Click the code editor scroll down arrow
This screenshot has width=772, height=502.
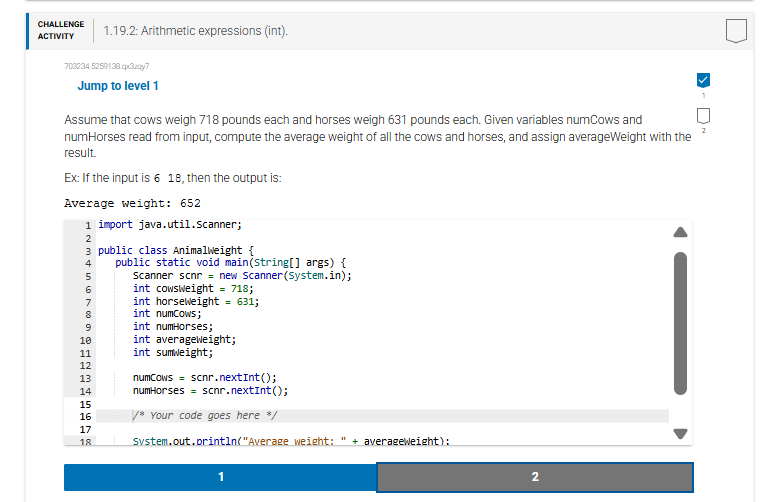click(680, 434)
